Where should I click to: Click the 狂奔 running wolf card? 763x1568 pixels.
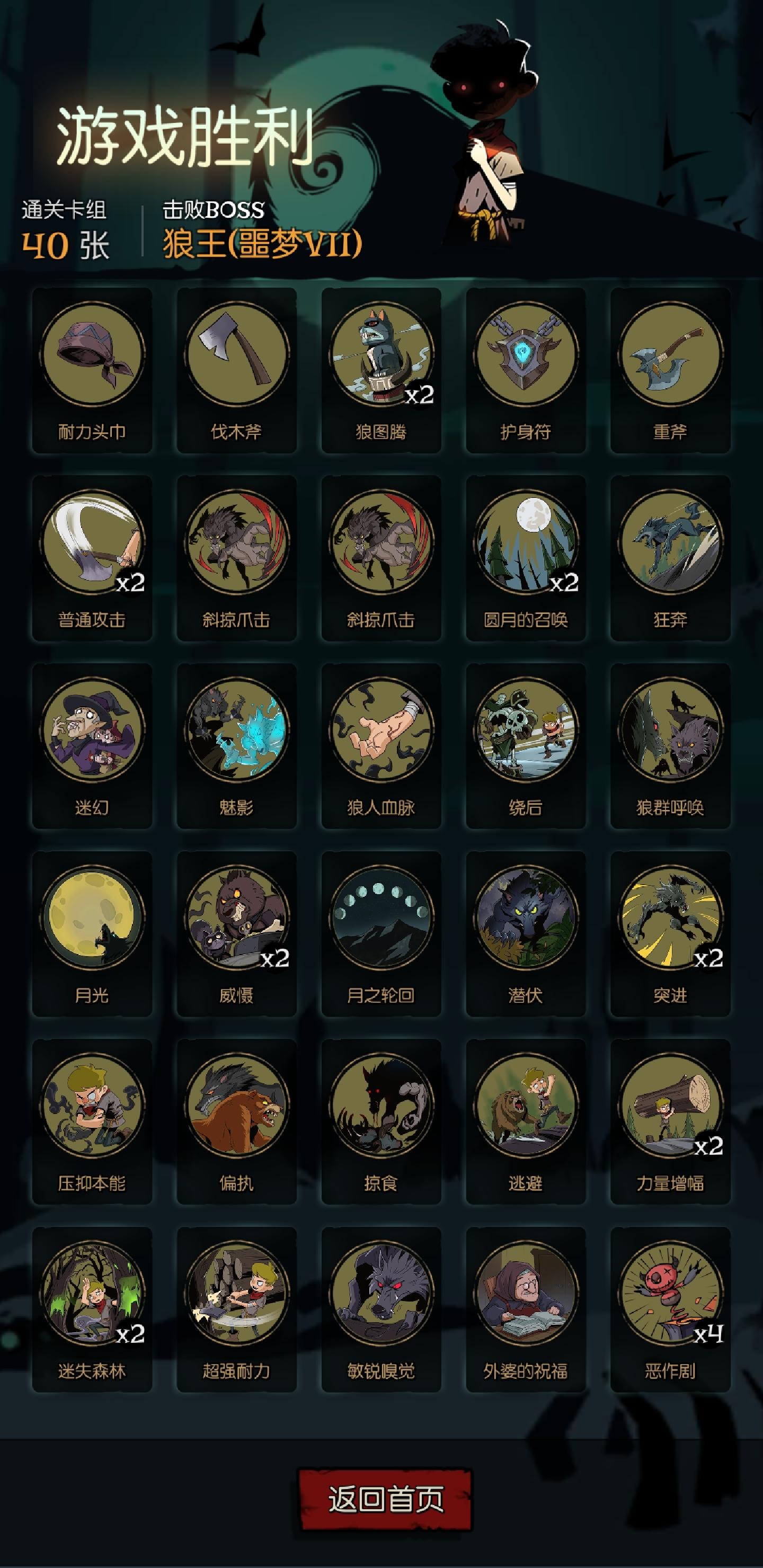(670, 558)
